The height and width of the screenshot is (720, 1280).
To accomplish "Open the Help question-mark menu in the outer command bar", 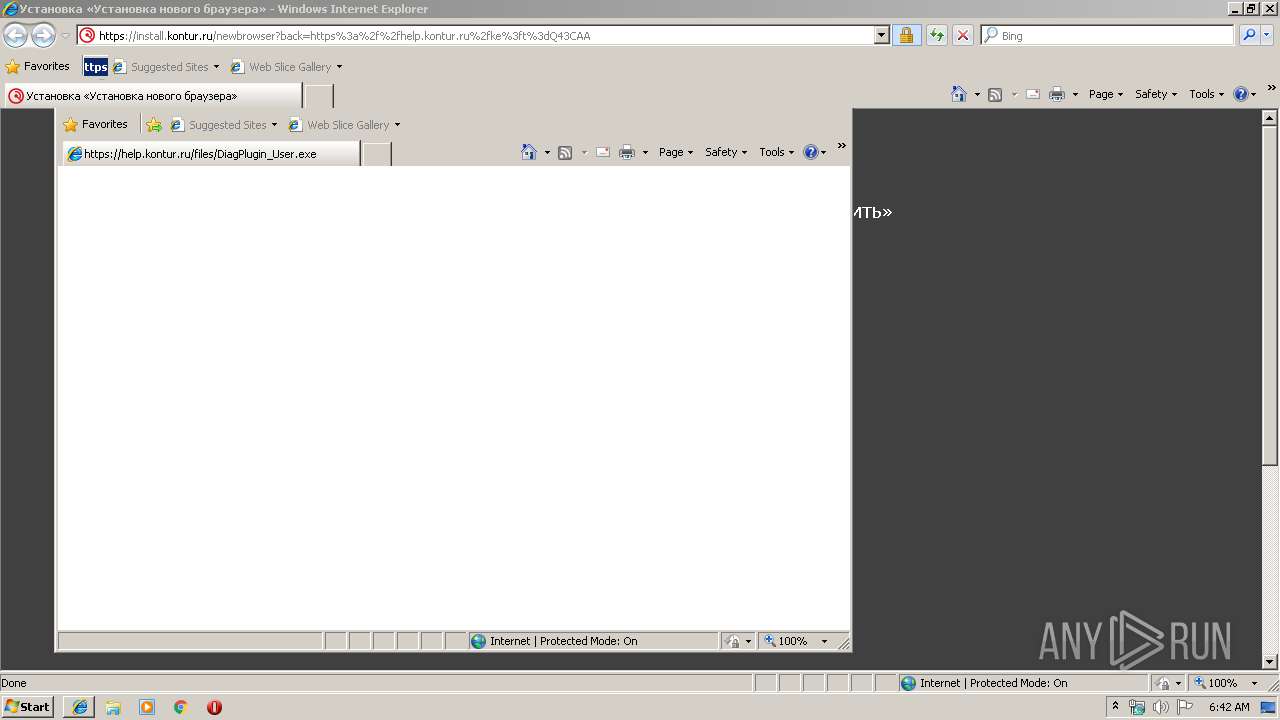I will (1245, 94).
